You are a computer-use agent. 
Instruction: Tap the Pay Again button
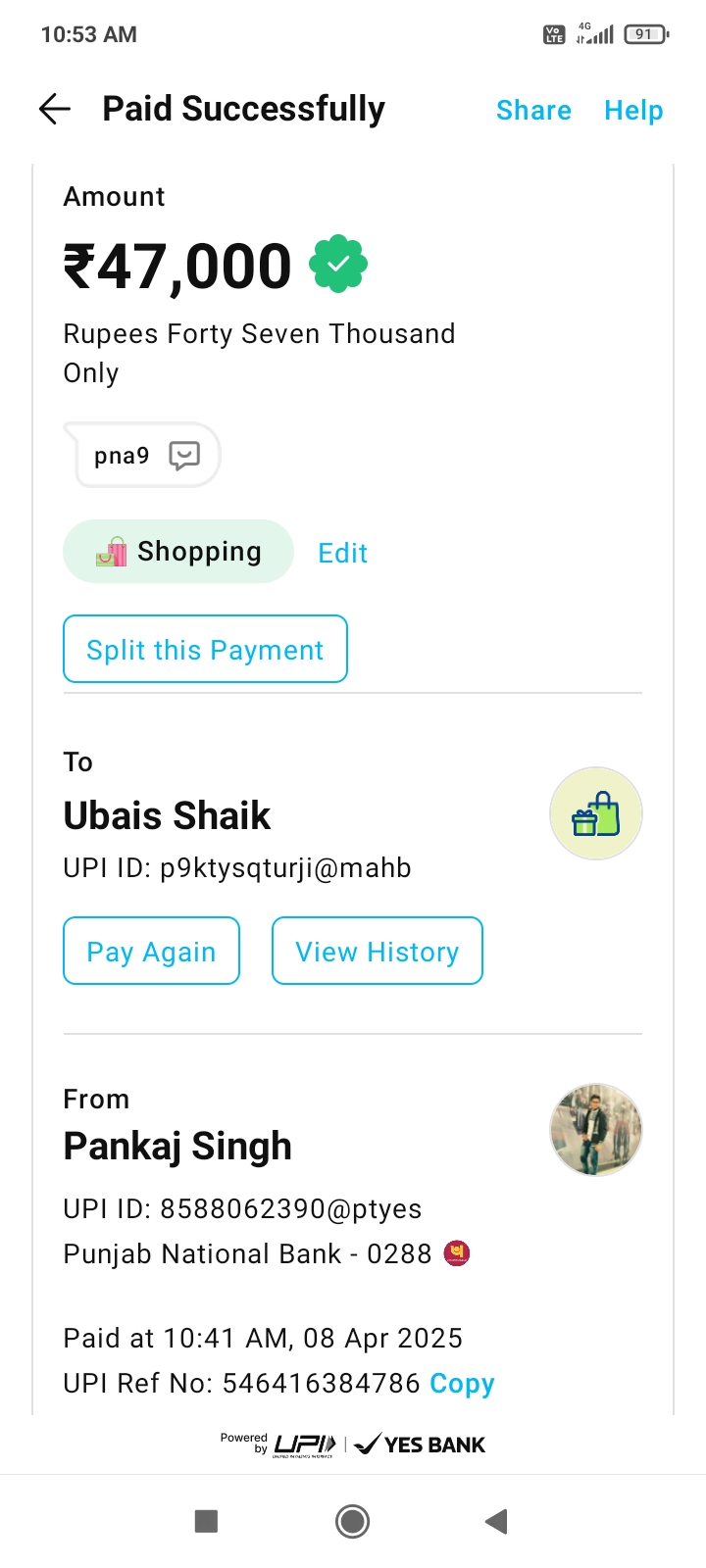(151, 951)
